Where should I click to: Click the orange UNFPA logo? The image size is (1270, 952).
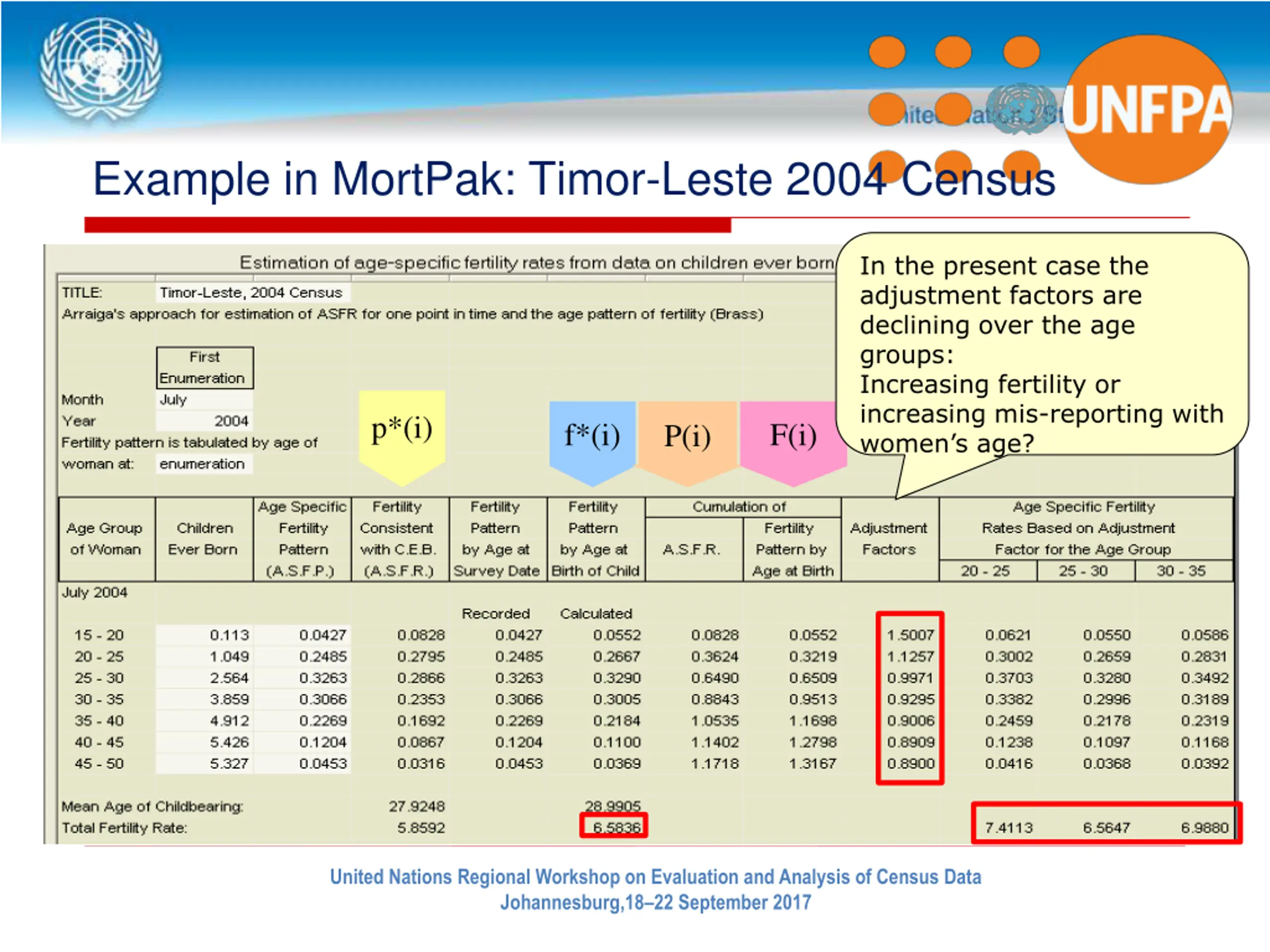[1147, 109]
